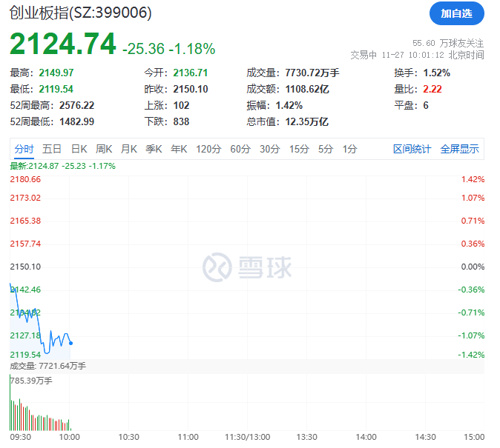The width and height of the screenshot is (500, 448).
Task: Click the 最高 value 2149.97
Action: [56, 73]
